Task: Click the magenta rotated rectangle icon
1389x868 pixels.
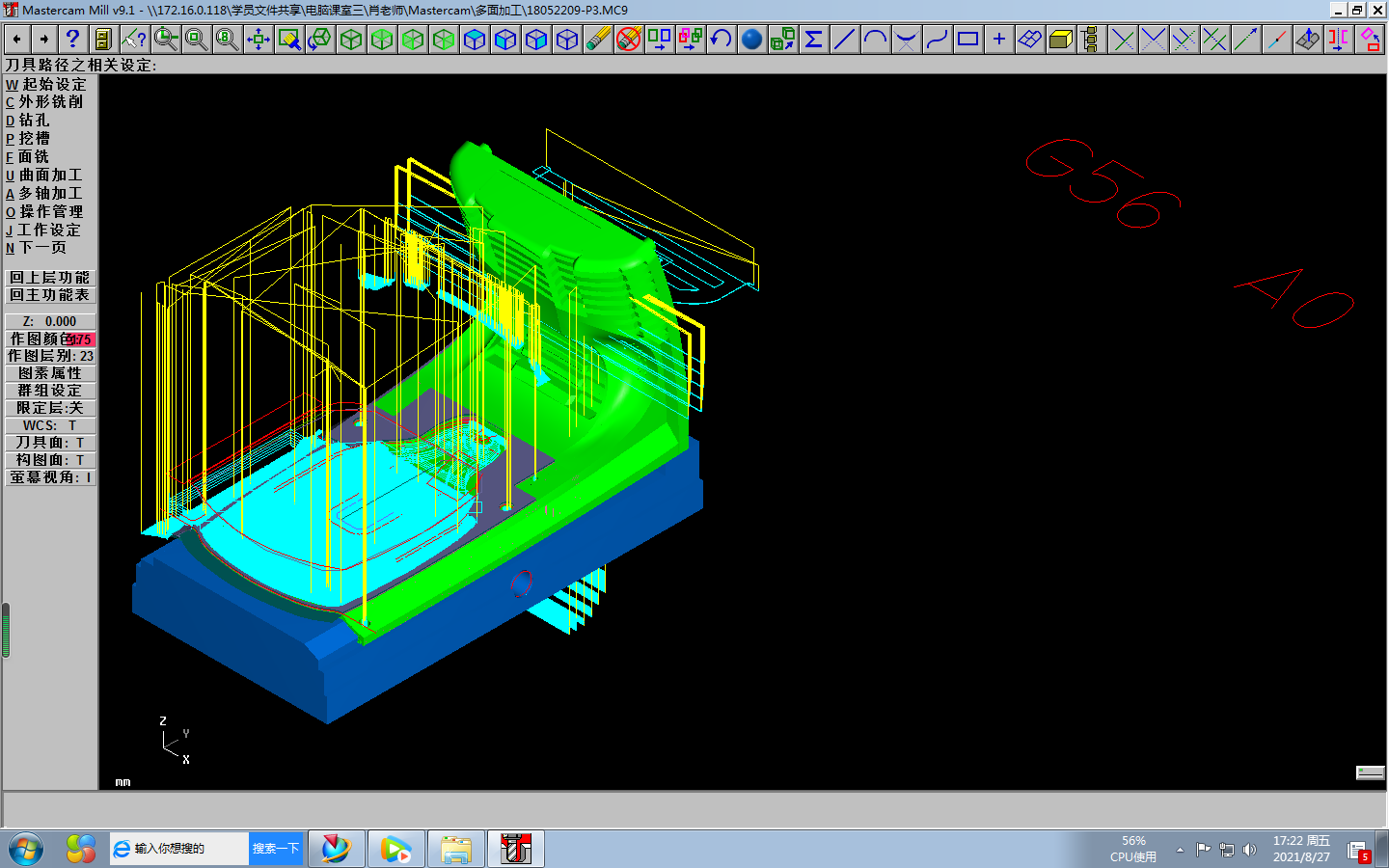Action: pos(1370,40)
